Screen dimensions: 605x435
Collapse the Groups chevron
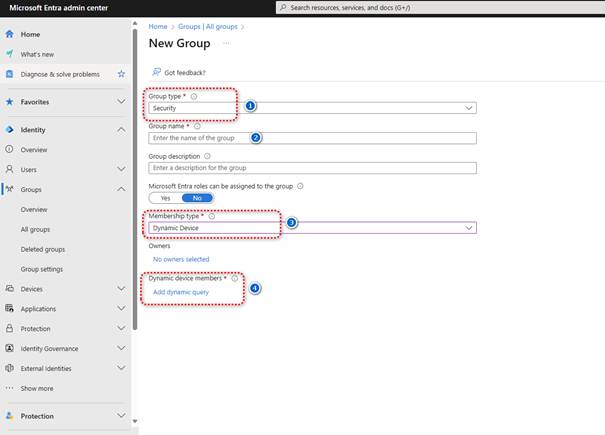[121, 189]
